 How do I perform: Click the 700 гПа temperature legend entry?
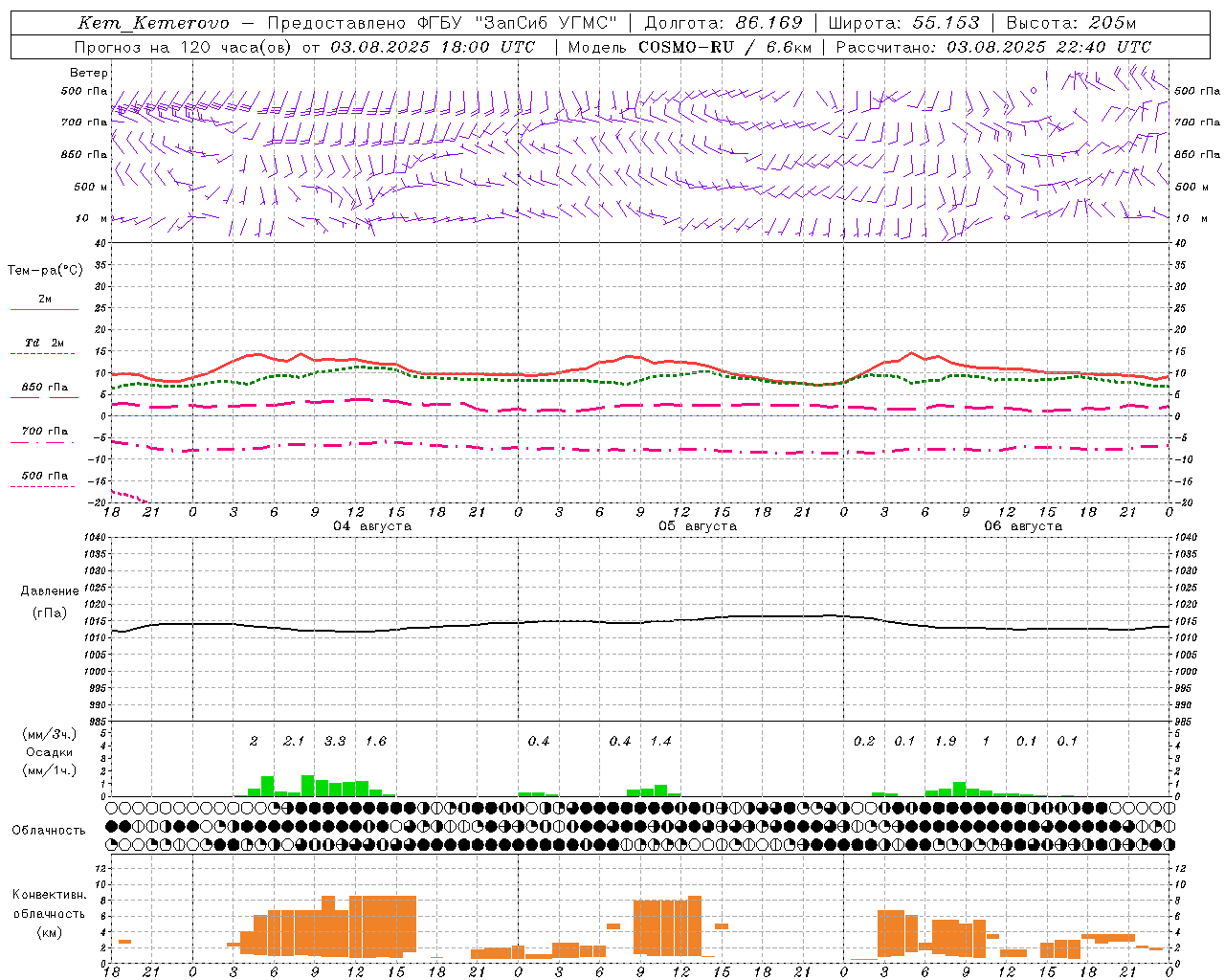(44, 434)
